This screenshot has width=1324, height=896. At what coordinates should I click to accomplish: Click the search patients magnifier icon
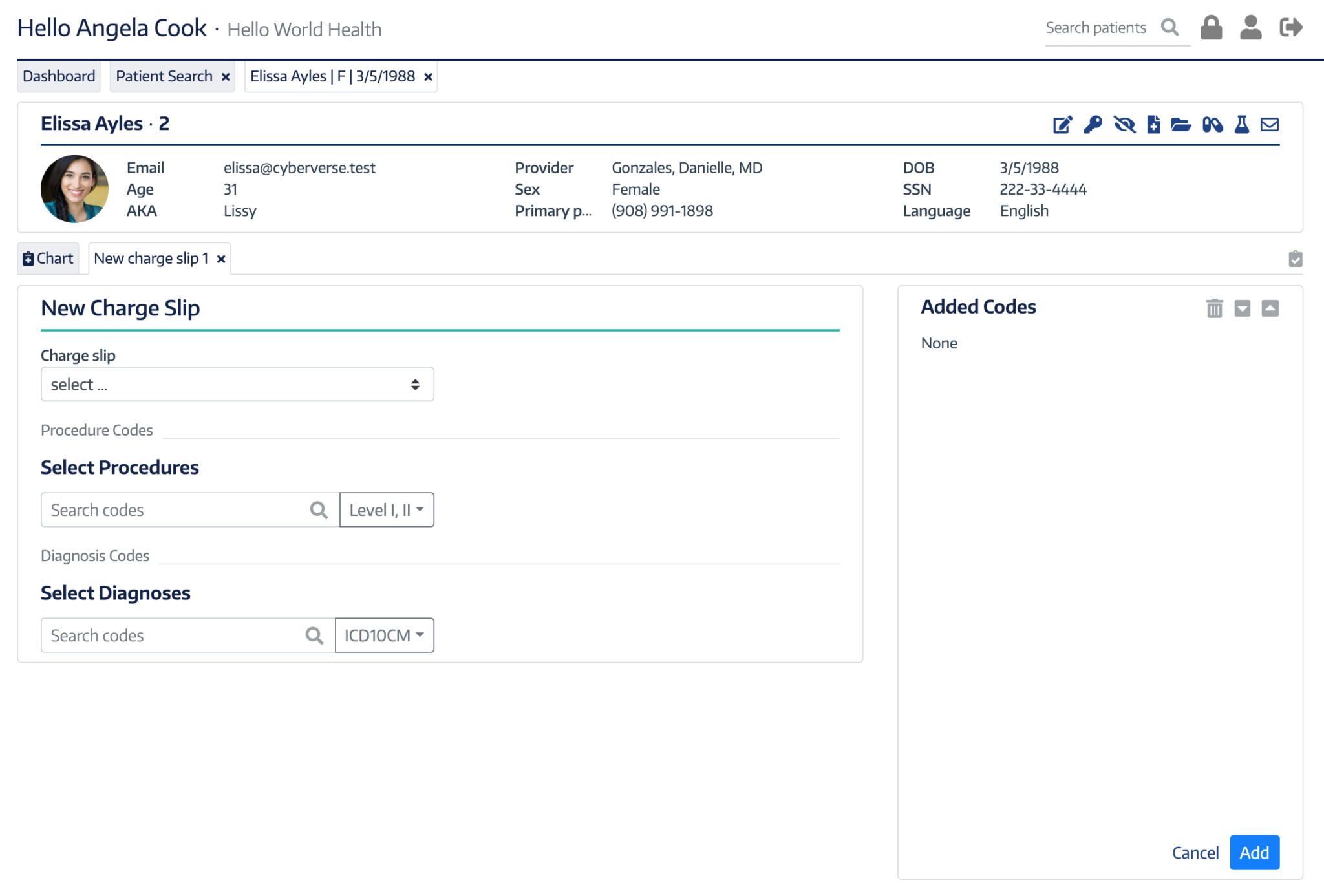(1169, 28)
